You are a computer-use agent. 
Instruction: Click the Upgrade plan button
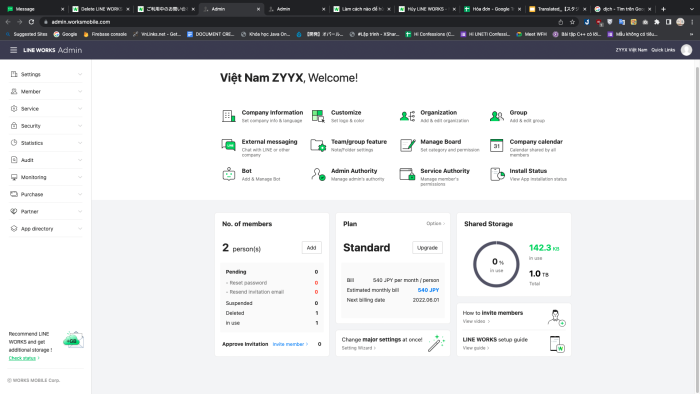point(427,248)
